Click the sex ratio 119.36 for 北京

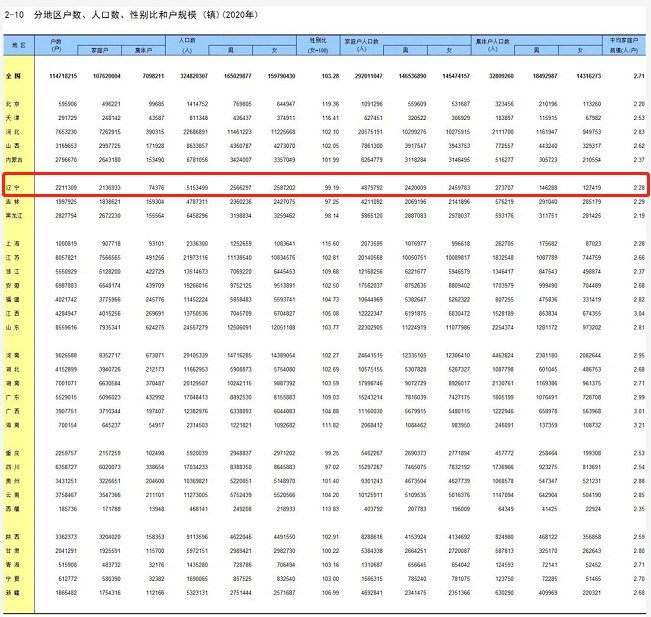[330, 104]
